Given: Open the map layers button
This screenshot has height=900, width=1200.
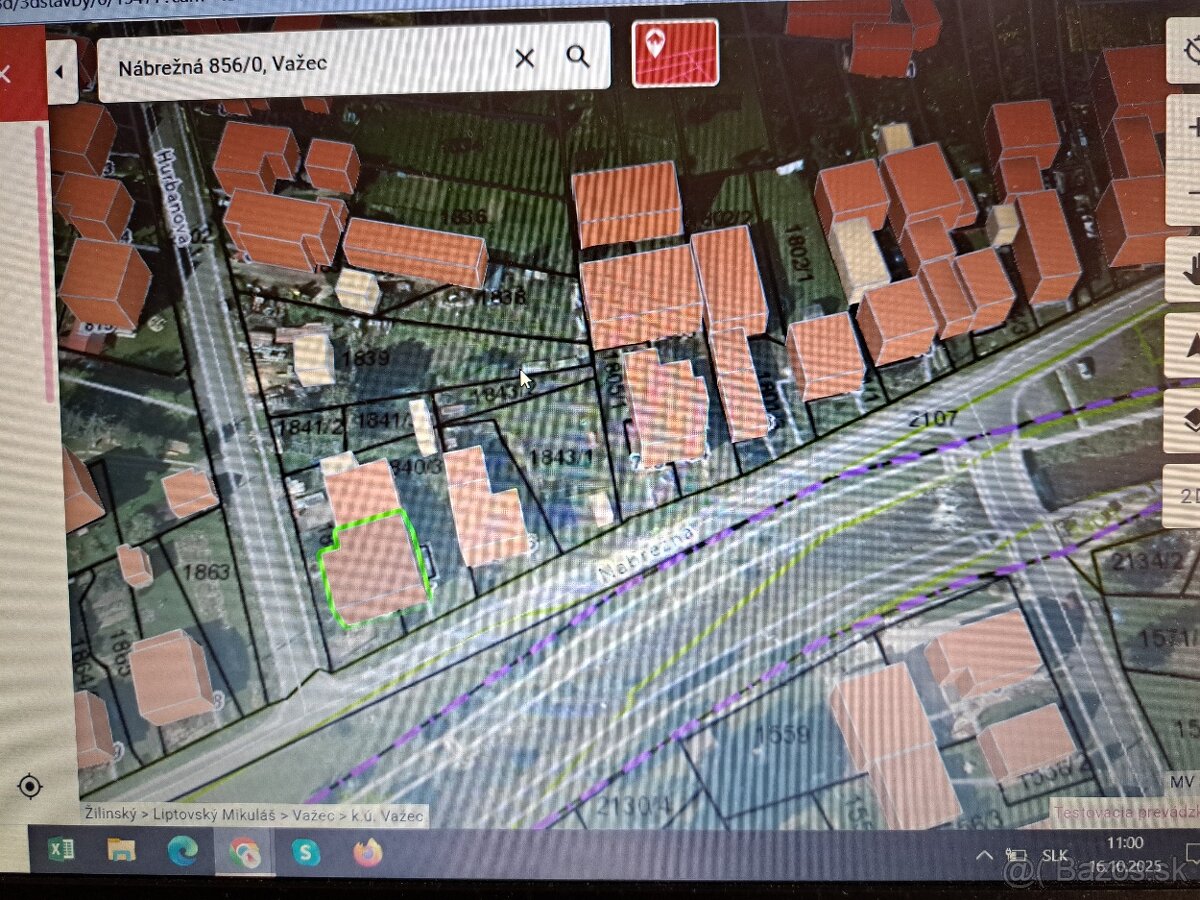Looking at the screenshot, I should [x=1187, y=421].
